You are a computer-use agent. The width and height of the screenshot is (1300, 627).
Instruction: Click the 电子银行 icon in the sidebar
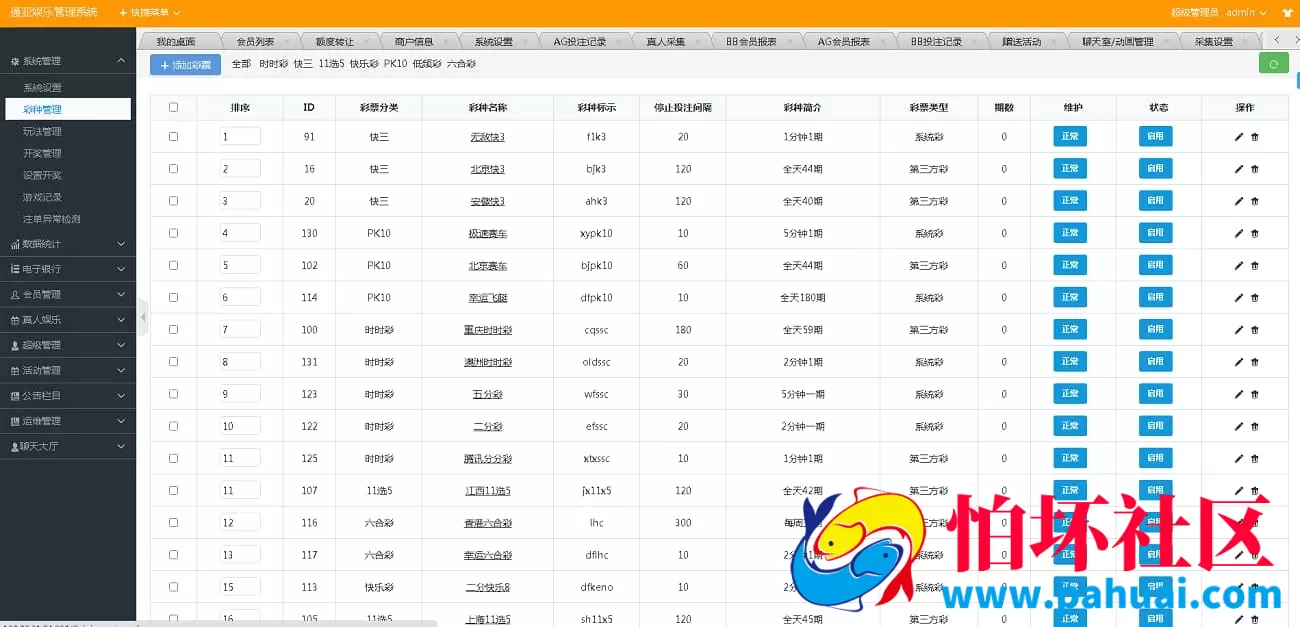pos(14,269)
